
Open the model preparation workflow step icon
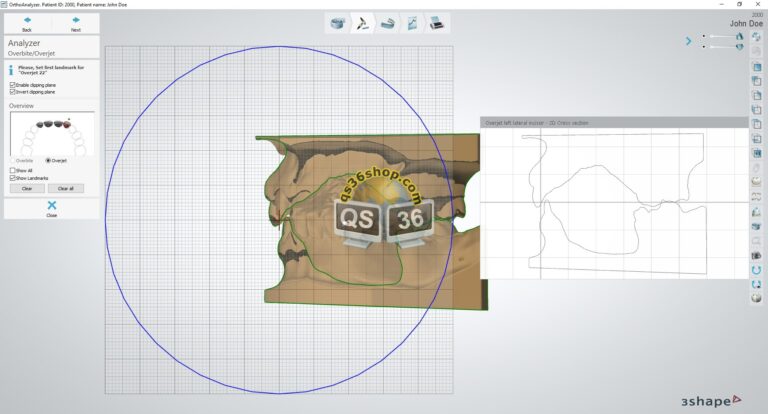337,22
